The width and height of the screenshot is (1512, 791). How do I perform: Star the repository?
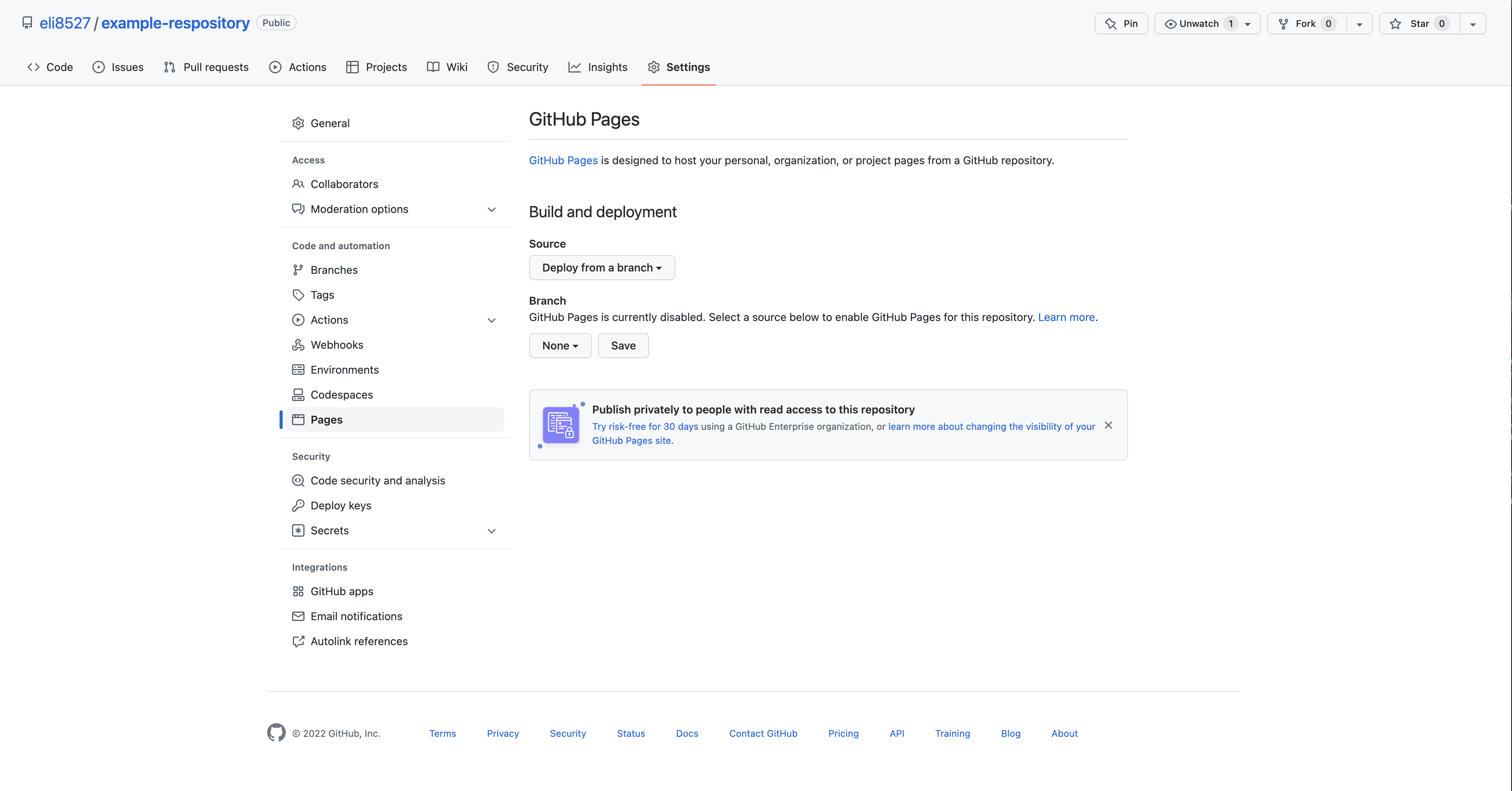click(1419, 23)
